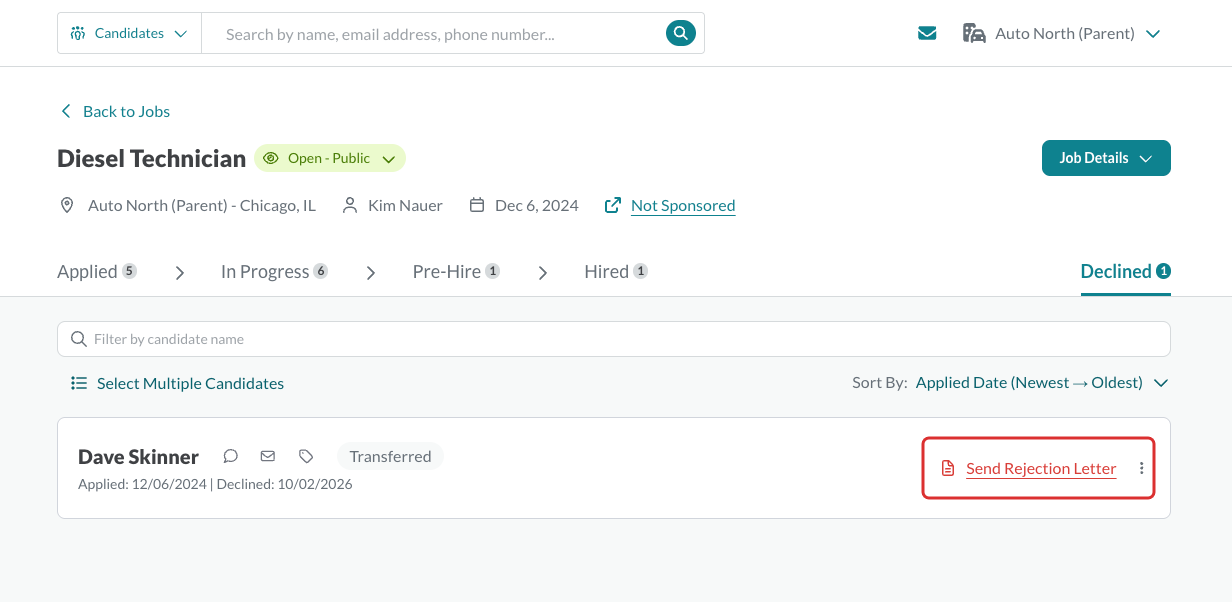Open the Open - Public status dropdown
Screen dimensions: 1232x602
330,158
